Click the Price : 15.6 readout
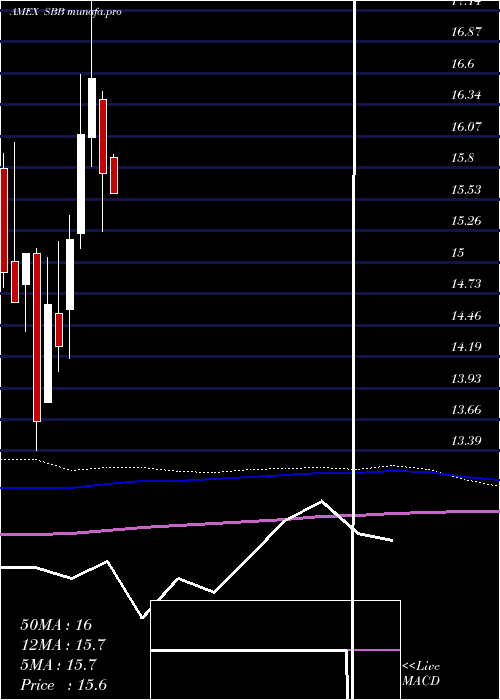 coord(63,685)
